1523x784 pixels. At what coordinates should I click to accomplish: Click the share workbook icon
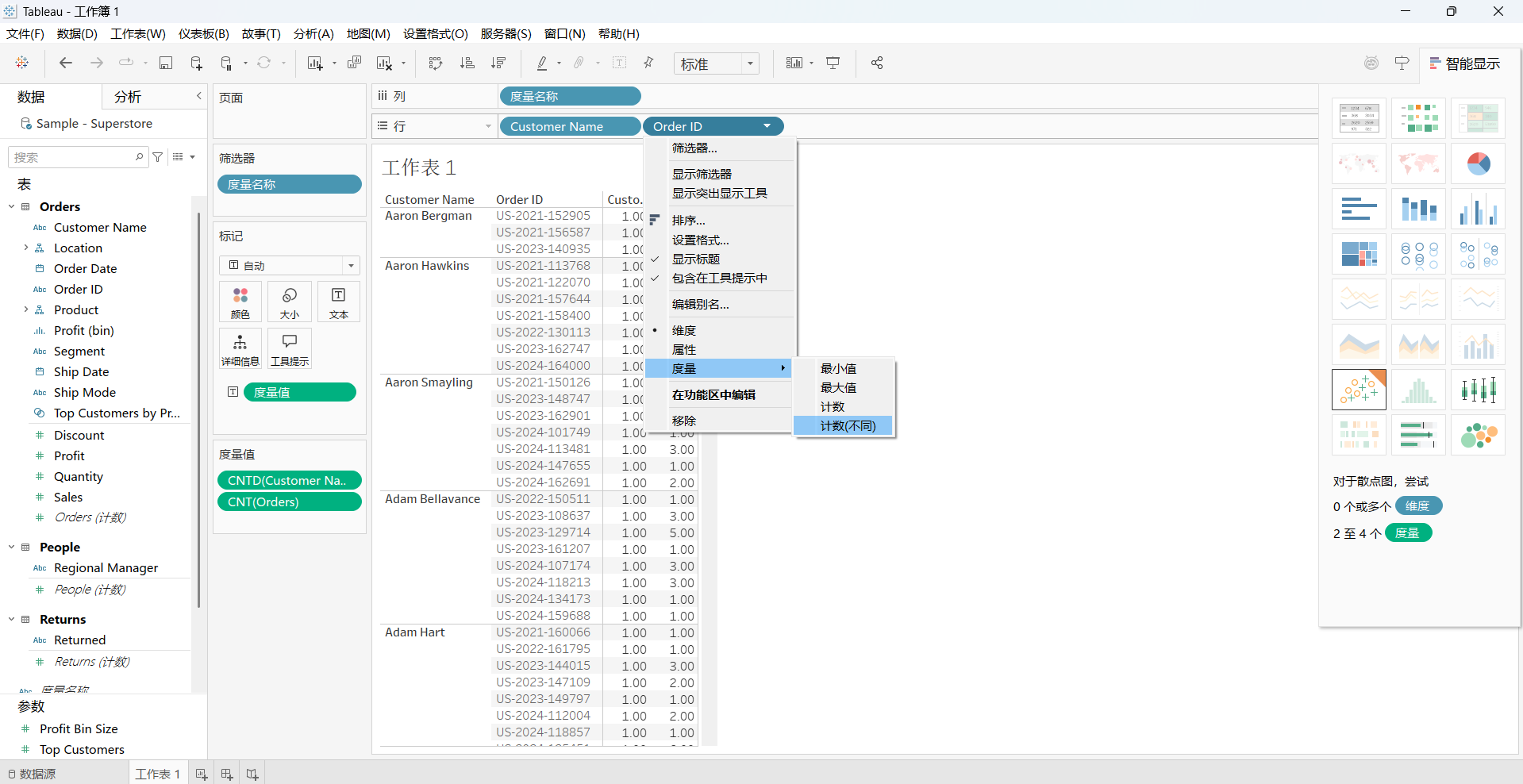(x=877, y=63)
